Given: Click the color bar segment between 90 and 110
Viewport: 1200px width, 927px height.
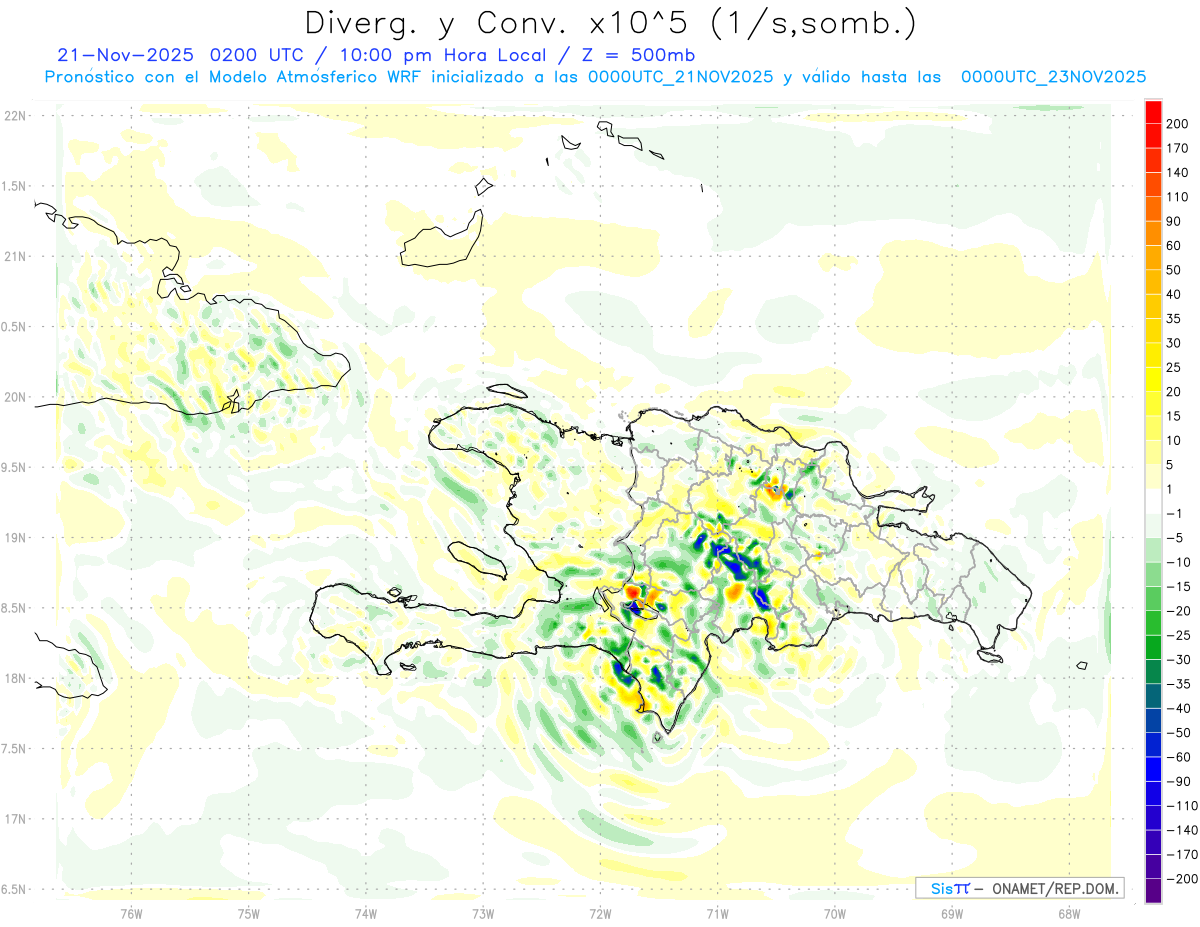Looking at the screenshot, I should click(x=1153, y=209).
